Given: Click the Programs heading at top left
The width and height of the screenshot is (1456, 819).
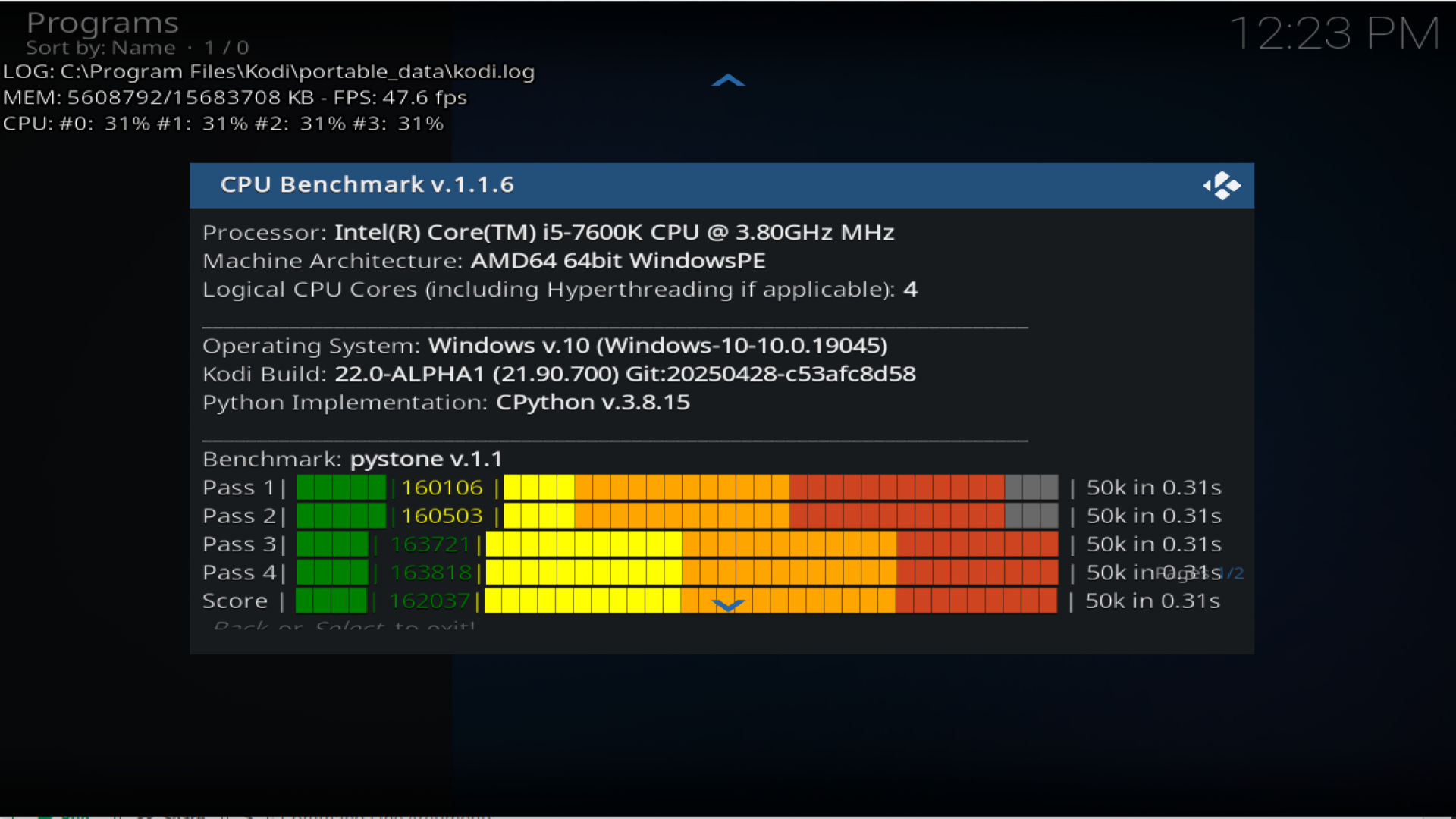Looking at the screenshot, I should tap(102, 23).
